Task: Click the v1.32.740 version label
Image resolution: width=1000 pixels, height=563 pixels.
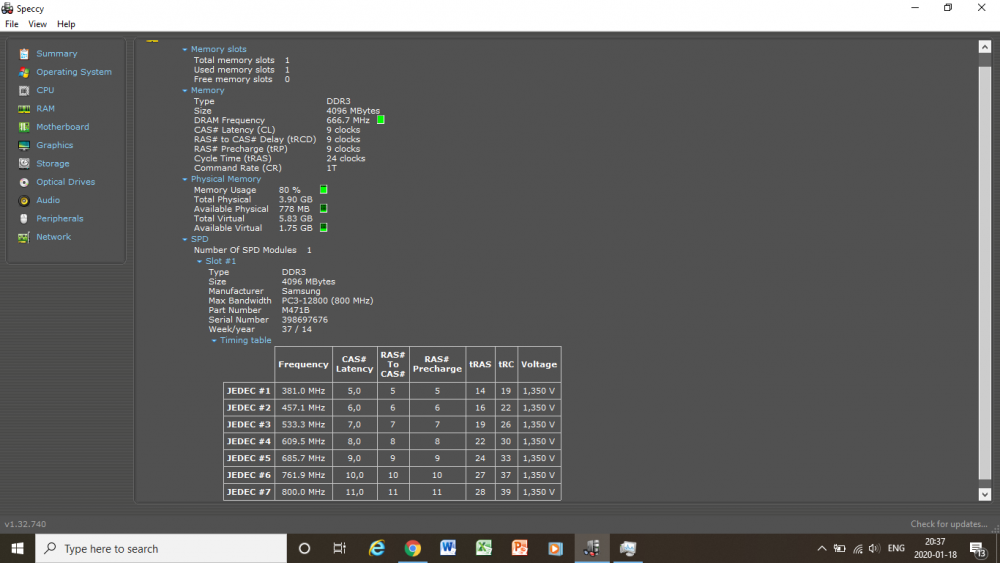Action: (26, 524)
